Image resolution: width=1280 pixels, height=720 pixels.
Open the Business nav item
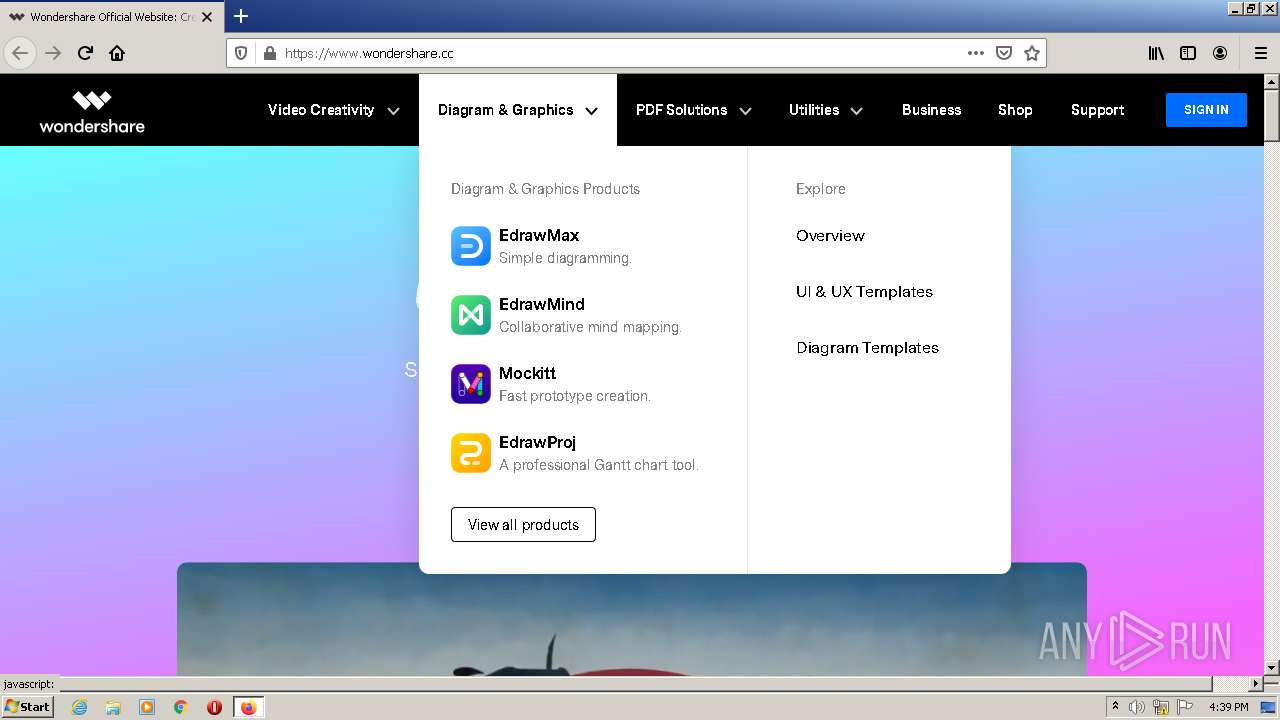pyautogui.click(x=931, y=110)
